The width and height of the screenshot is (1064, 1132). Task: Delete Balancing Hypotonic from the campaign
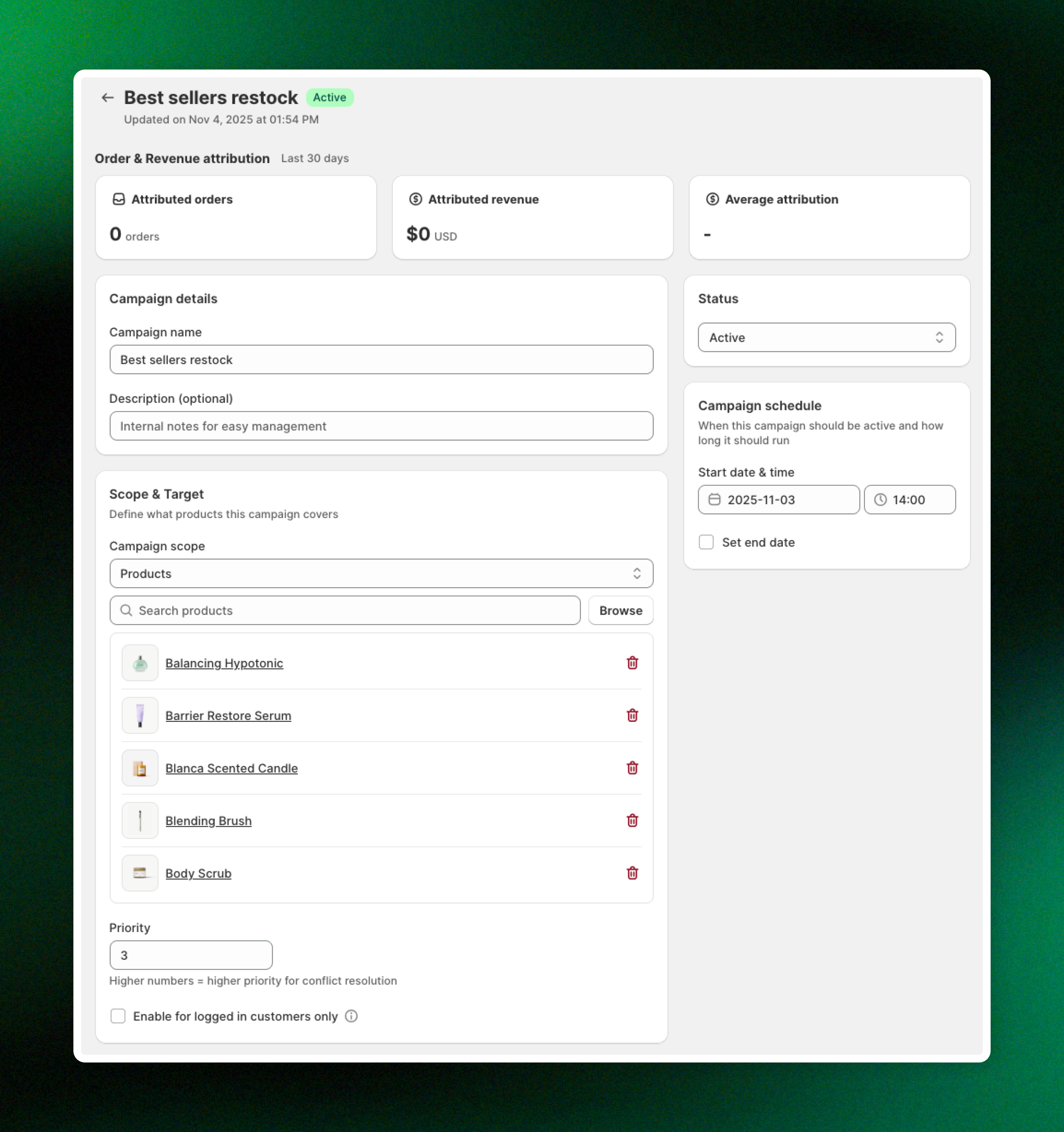point(632,663)
